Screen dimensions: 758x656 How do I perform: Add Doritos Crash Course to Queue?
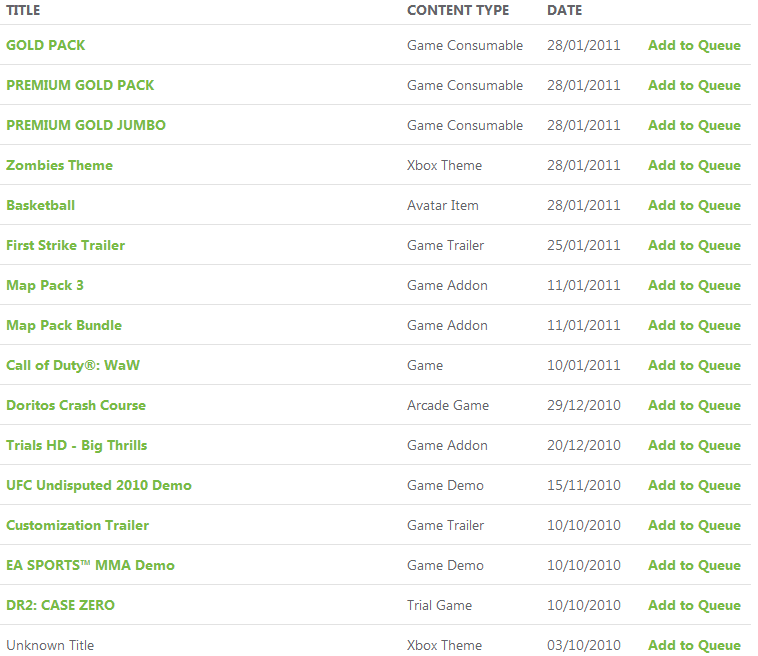694,405
